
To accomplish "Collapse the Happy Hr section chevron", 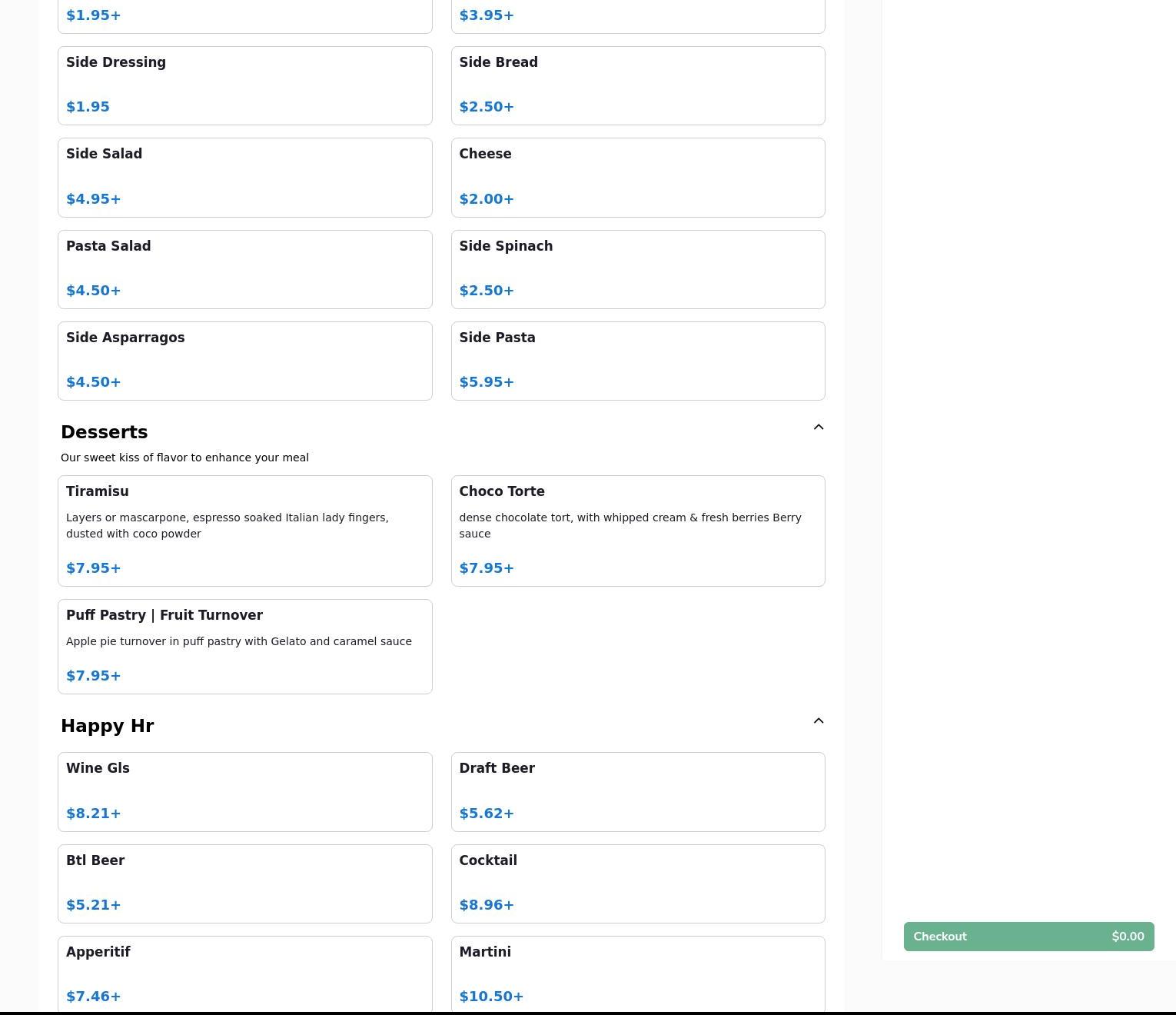I will coord(818,721).
